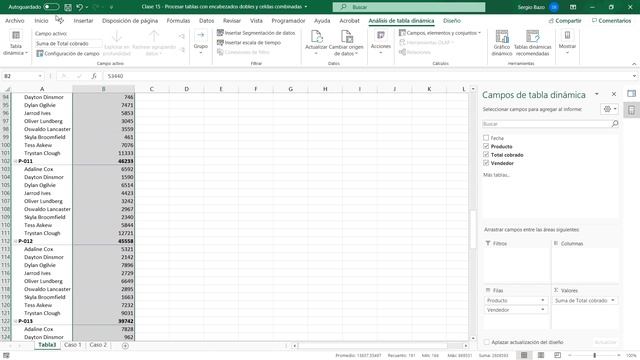
Task: Click the Compartir button
Action: (x=565, y=20)
